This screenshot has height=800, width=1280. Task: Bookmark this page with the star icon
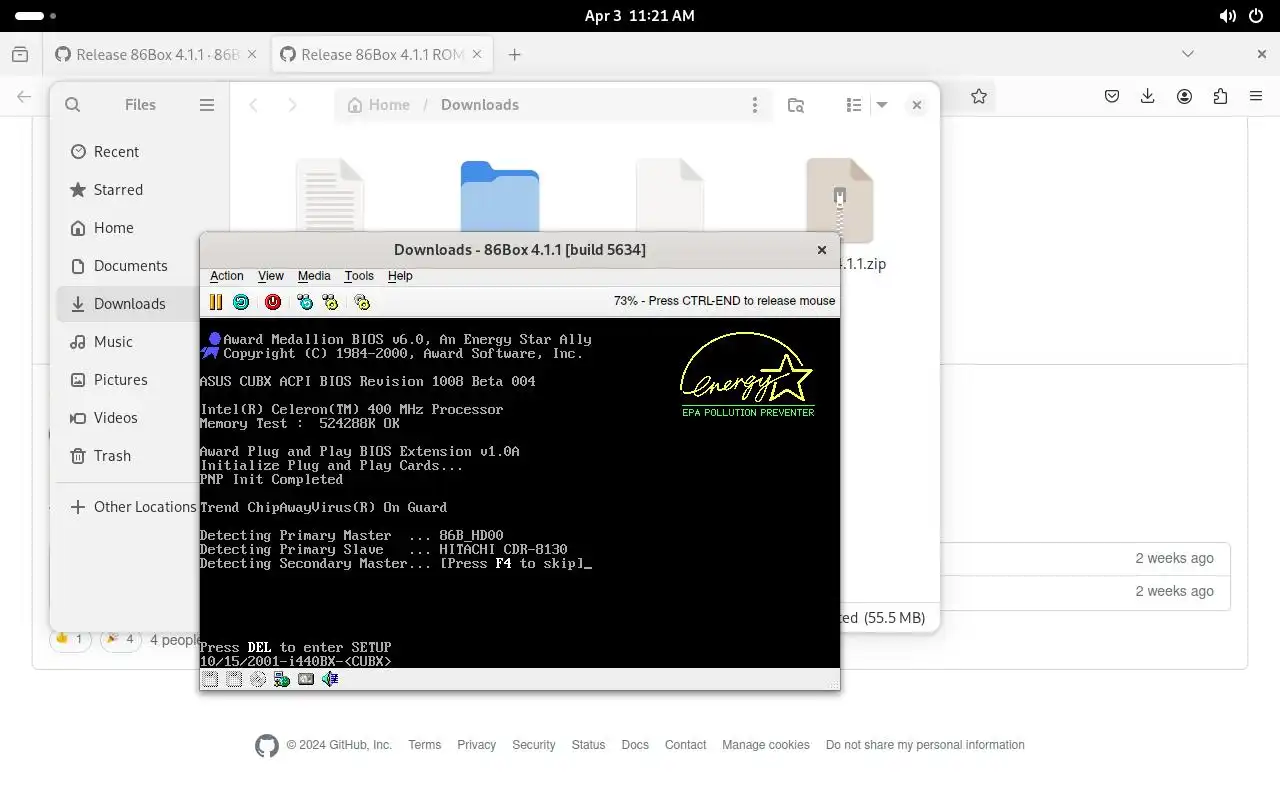pyautogui.click(x=979, y=96)
